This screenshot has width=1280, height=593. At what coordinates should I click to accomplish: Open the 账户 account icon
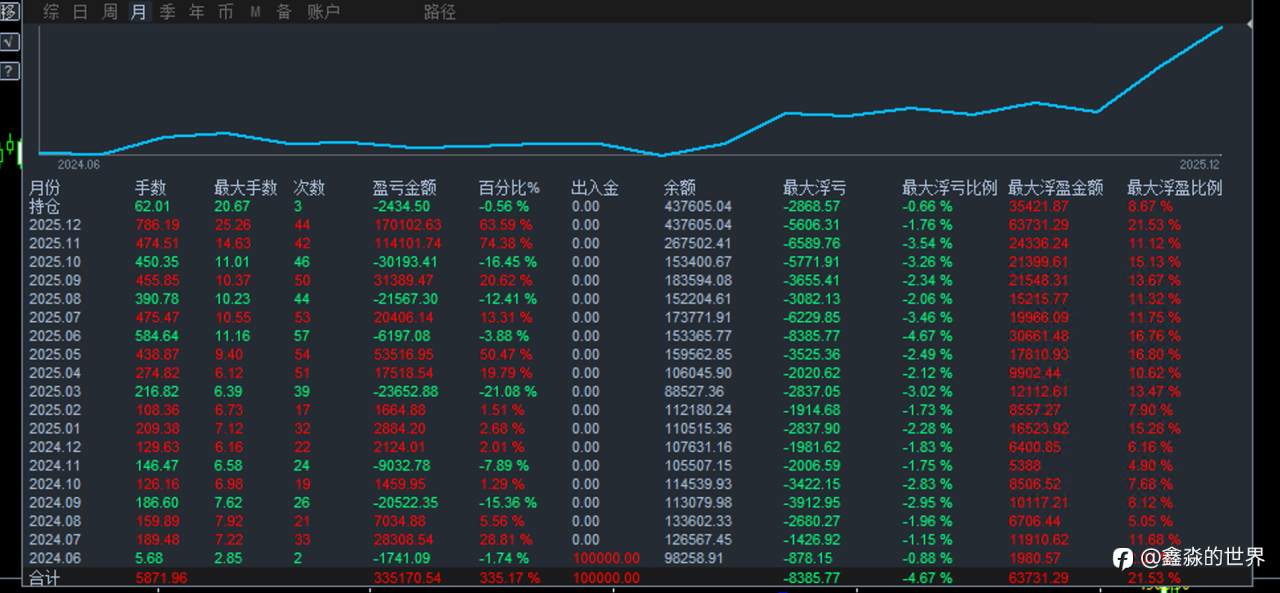tap(322, 12)
